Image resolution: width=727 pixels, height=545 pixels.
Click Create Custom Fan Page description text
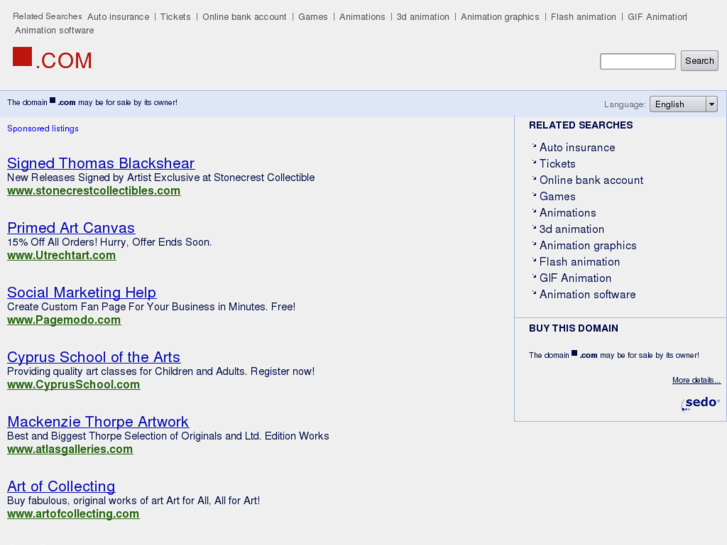click(x=151, y=307)
